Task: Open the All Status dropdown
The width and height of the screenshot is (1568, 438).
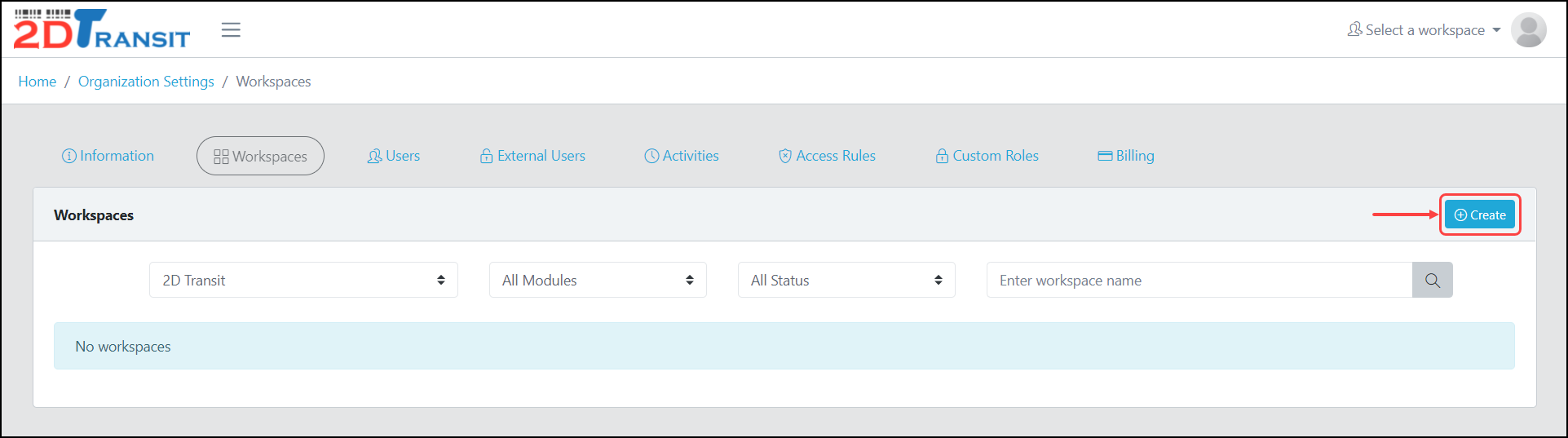Action: click(846, 281)
